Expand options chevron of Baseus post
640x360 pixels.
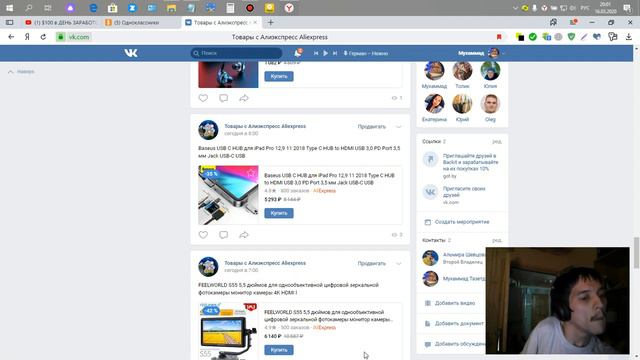click(399, 127)
